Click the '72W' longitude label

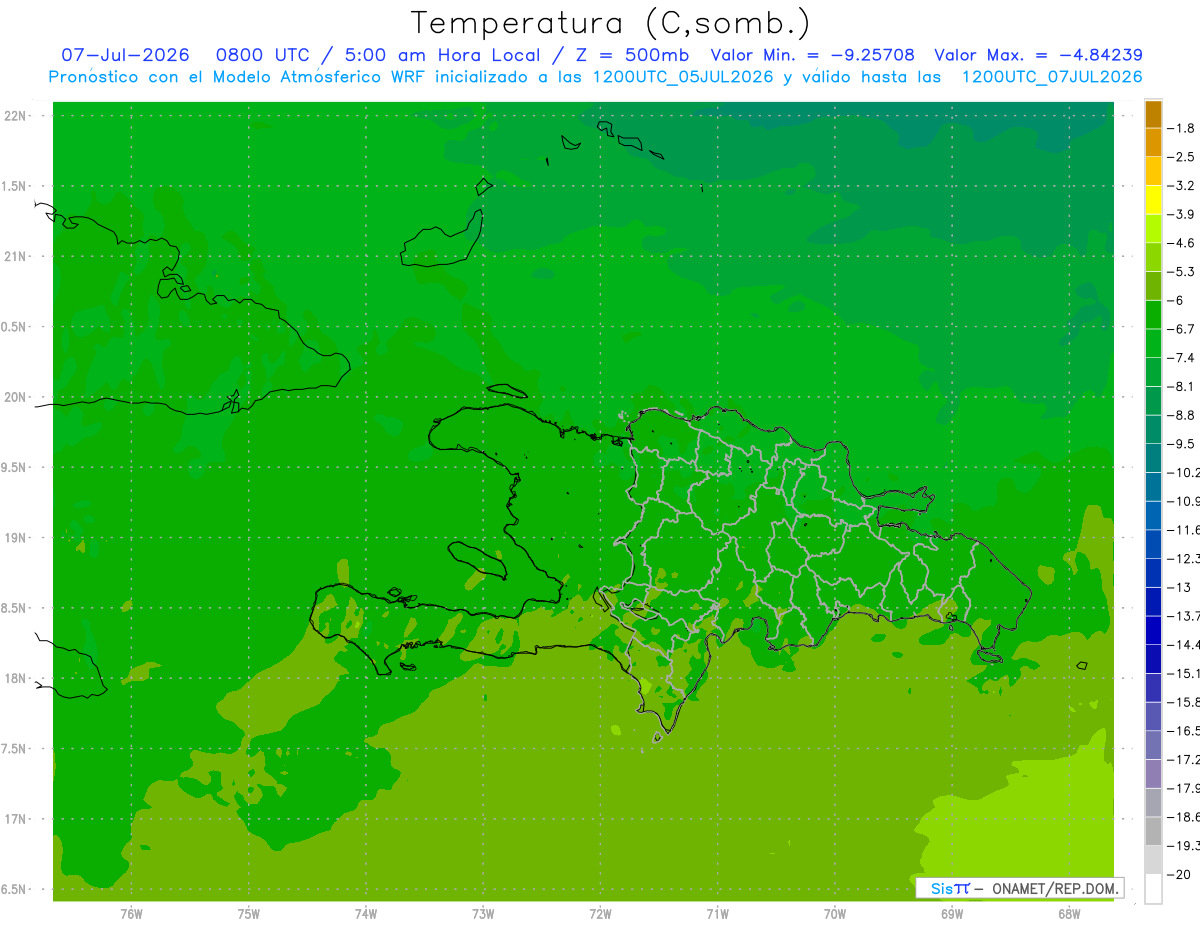coord(601,914)
